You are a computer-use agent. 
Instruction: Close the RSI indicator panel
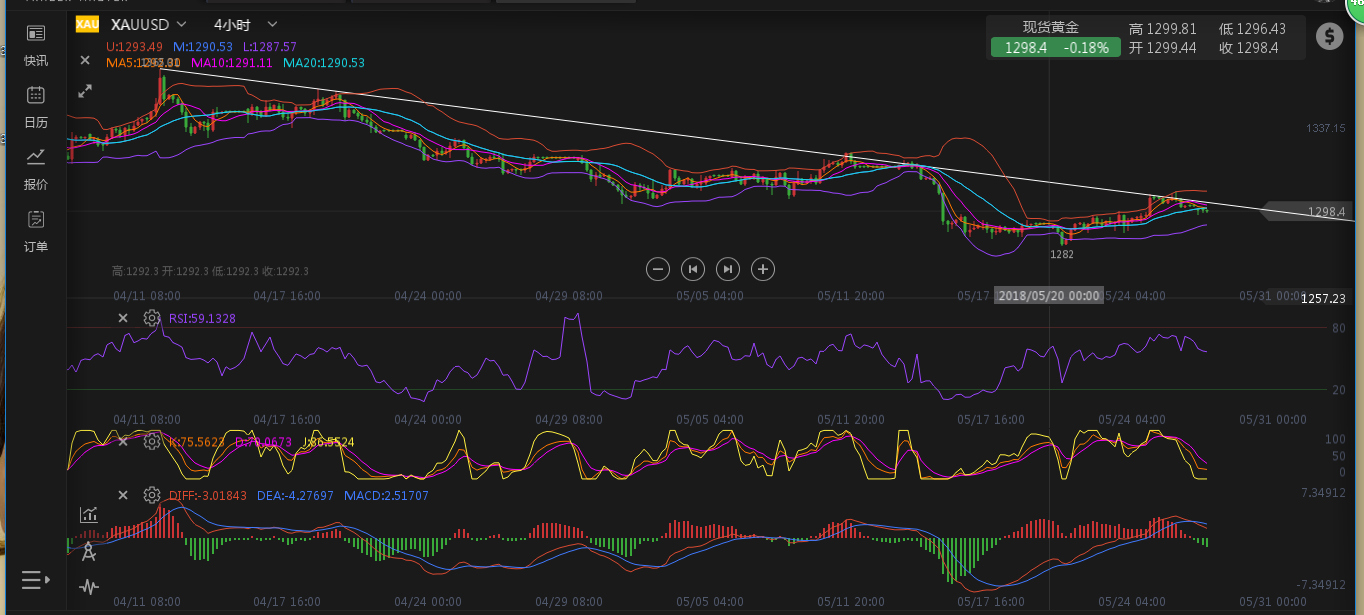click(x=123, y=318)
